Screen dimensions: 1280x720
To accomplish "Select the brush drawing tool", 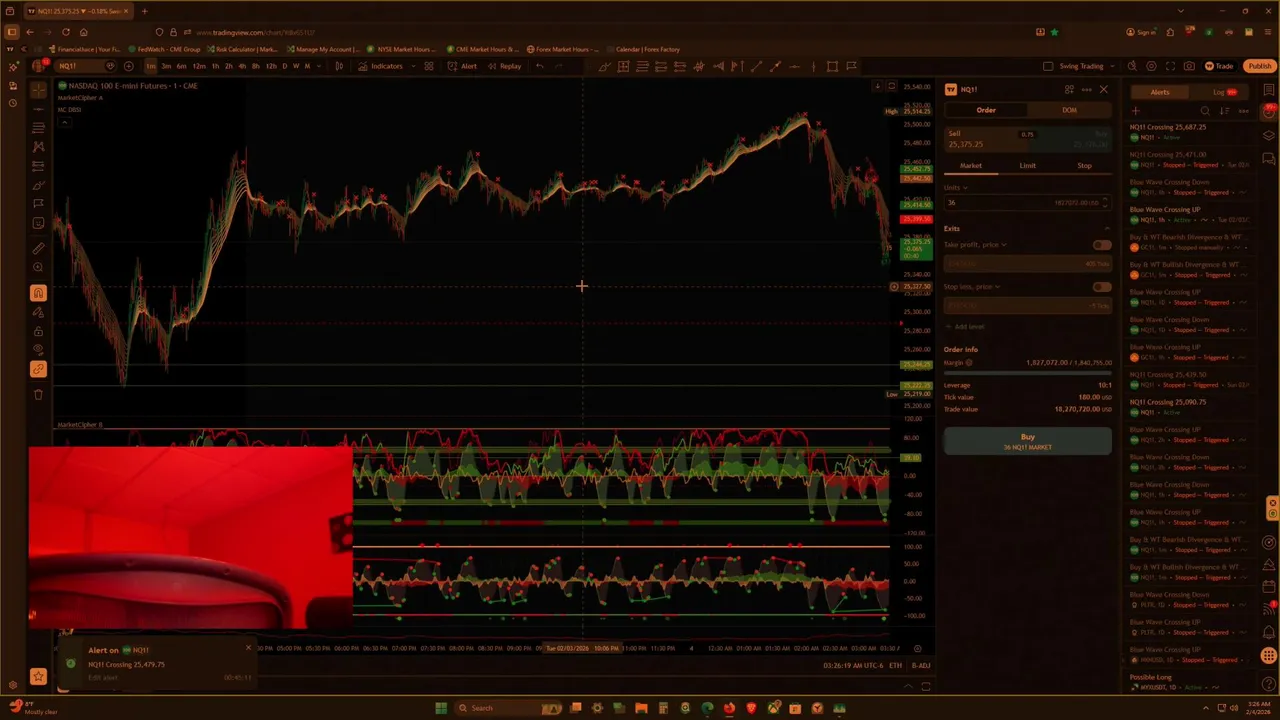I will pyautogui.click(x=38, y=185).
